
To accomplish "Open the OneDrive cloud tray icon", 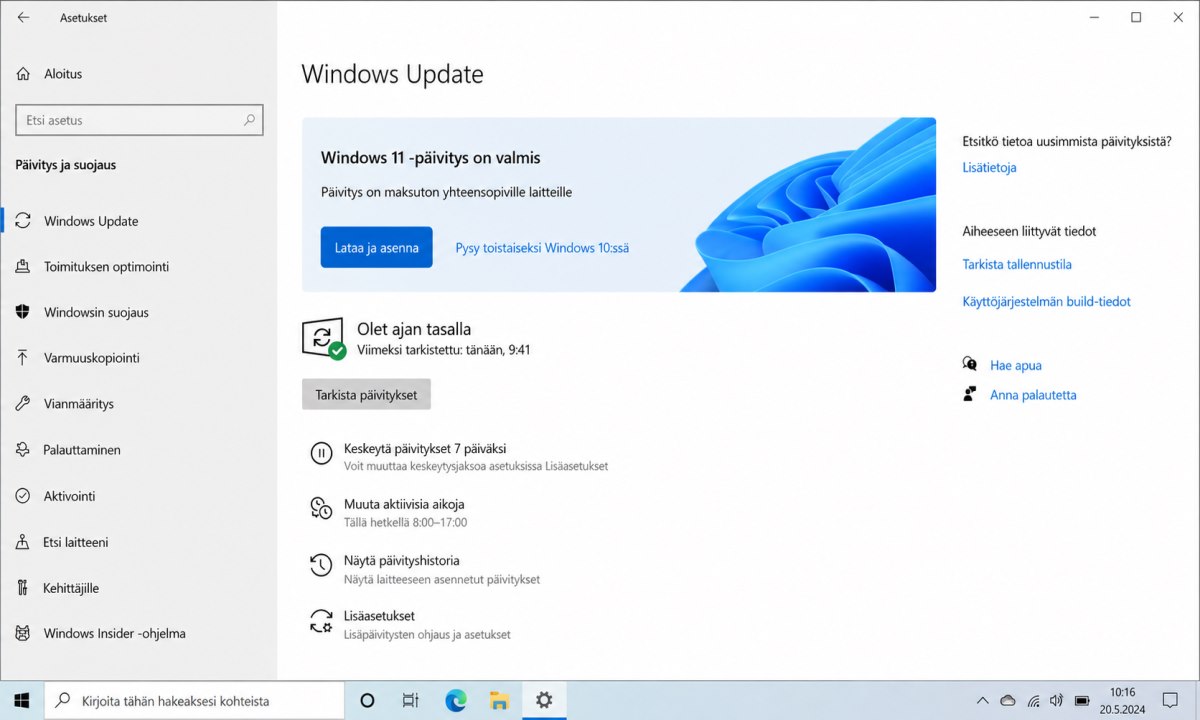I will click(1008, 701).
